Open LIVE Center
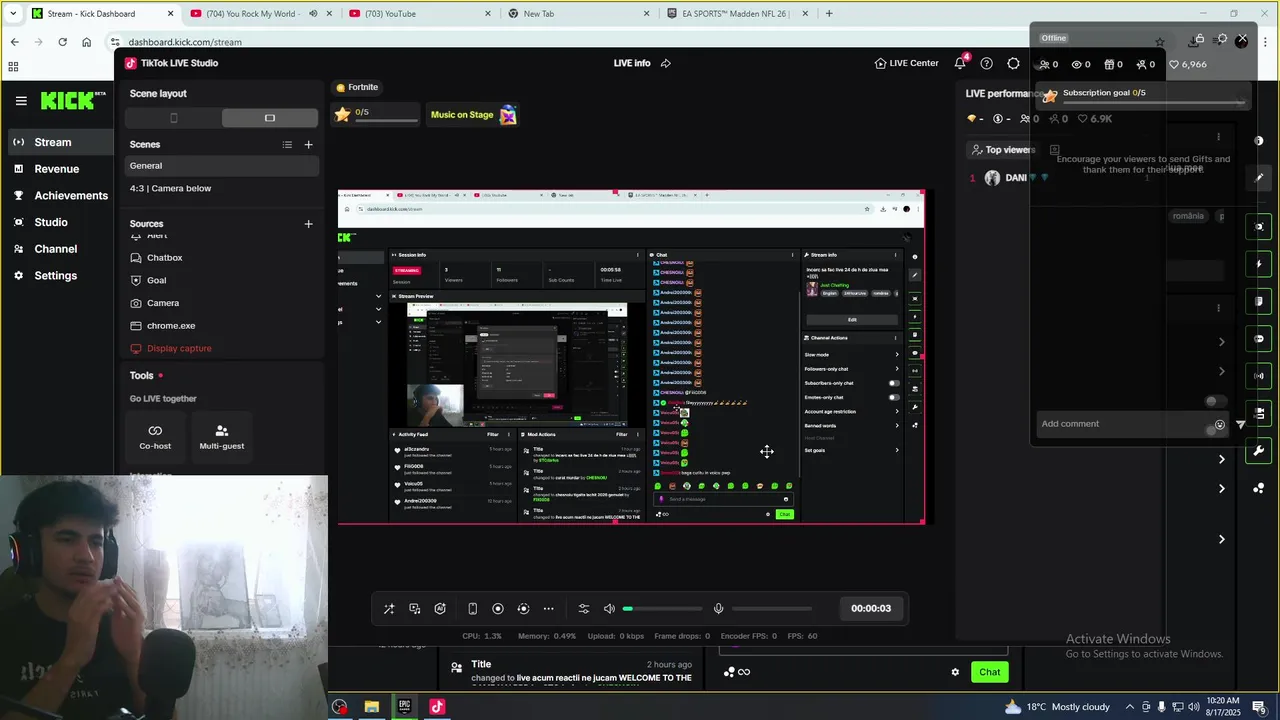The image size is (1280, 720). coord(906,63)
